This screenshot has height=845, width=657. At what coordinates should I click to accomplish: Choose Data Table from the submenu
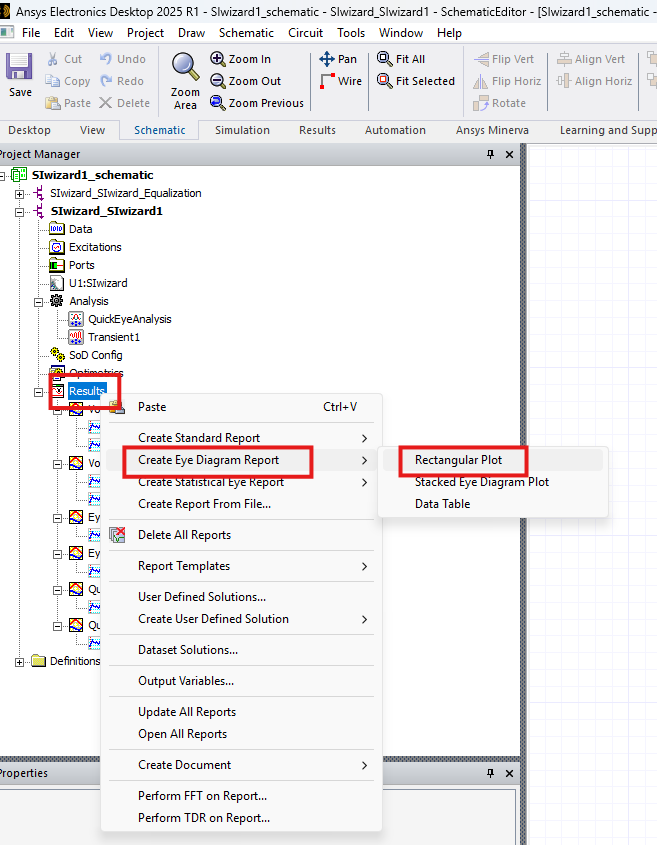coord(493,504)
